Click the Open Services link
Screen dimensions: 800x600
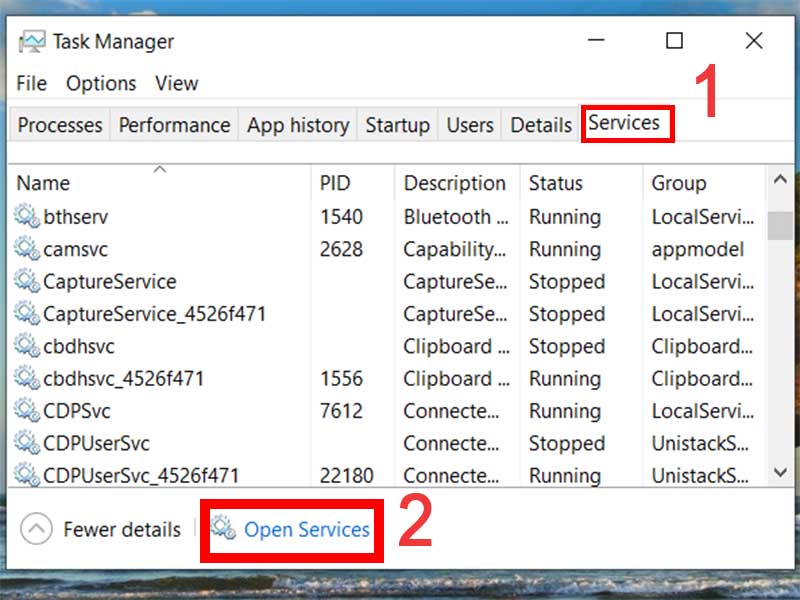point(307,530)
